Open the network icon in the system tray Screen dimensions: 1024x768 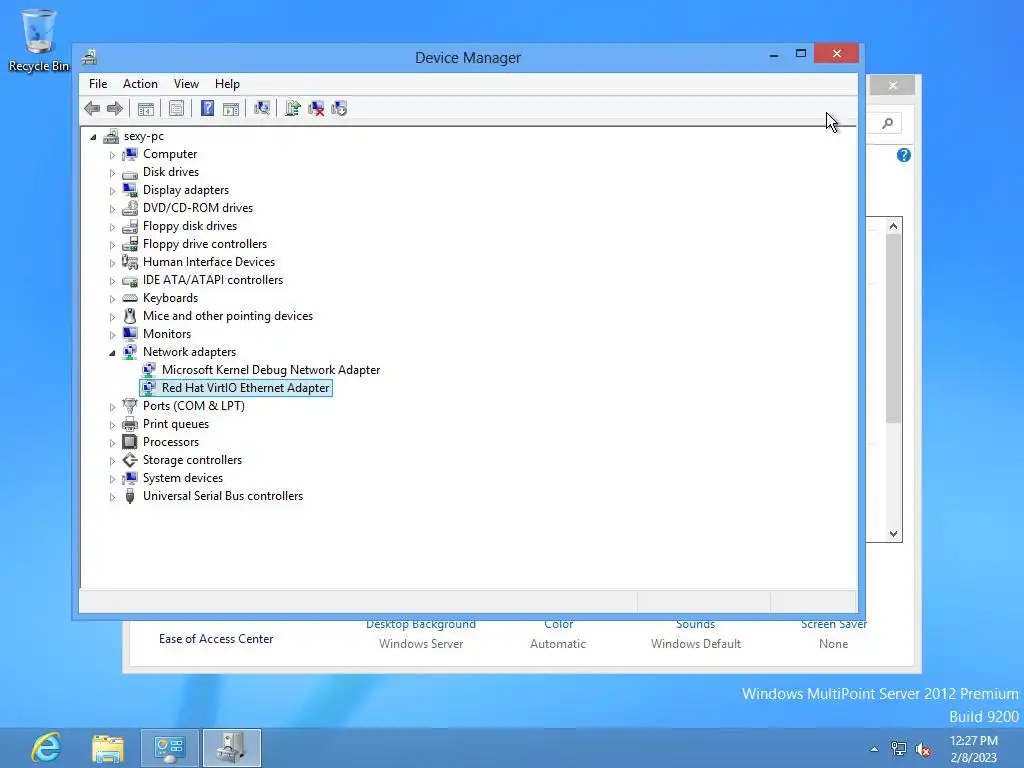pyautogui.click(x=899, y=749)
